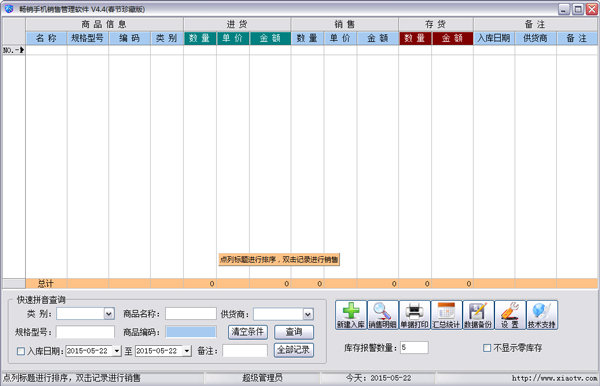Viewport: 600px width, 386px height.
Task: Expand the start date 2015-05-22 picker
Action: 117,350
